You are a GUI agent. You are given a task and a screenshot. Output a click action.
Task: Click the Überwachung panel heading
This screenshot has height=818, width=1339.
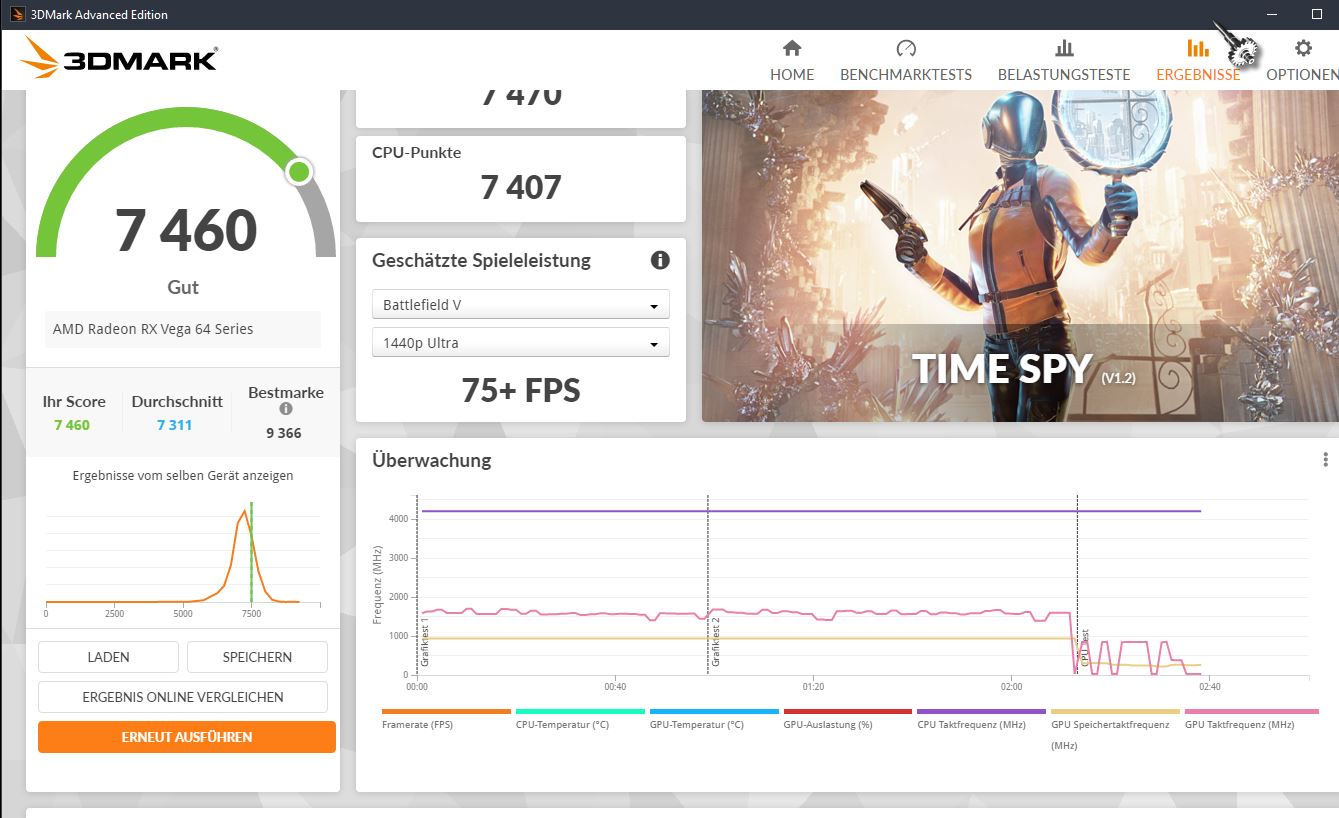pyautogui.click(x=432, y=460)
